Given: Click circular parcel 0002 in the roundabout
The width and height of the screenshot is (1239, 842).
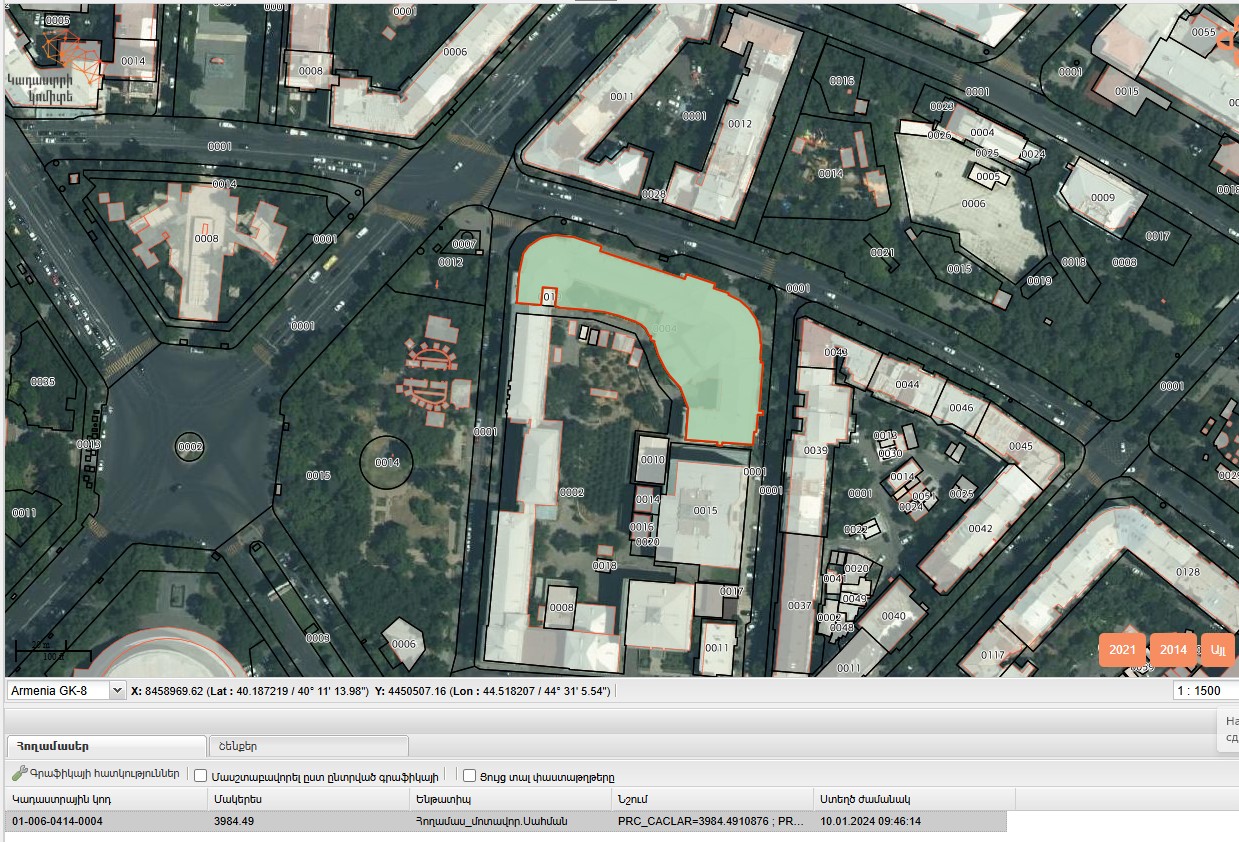Looking at the screenshot, I should click(190, 447).
